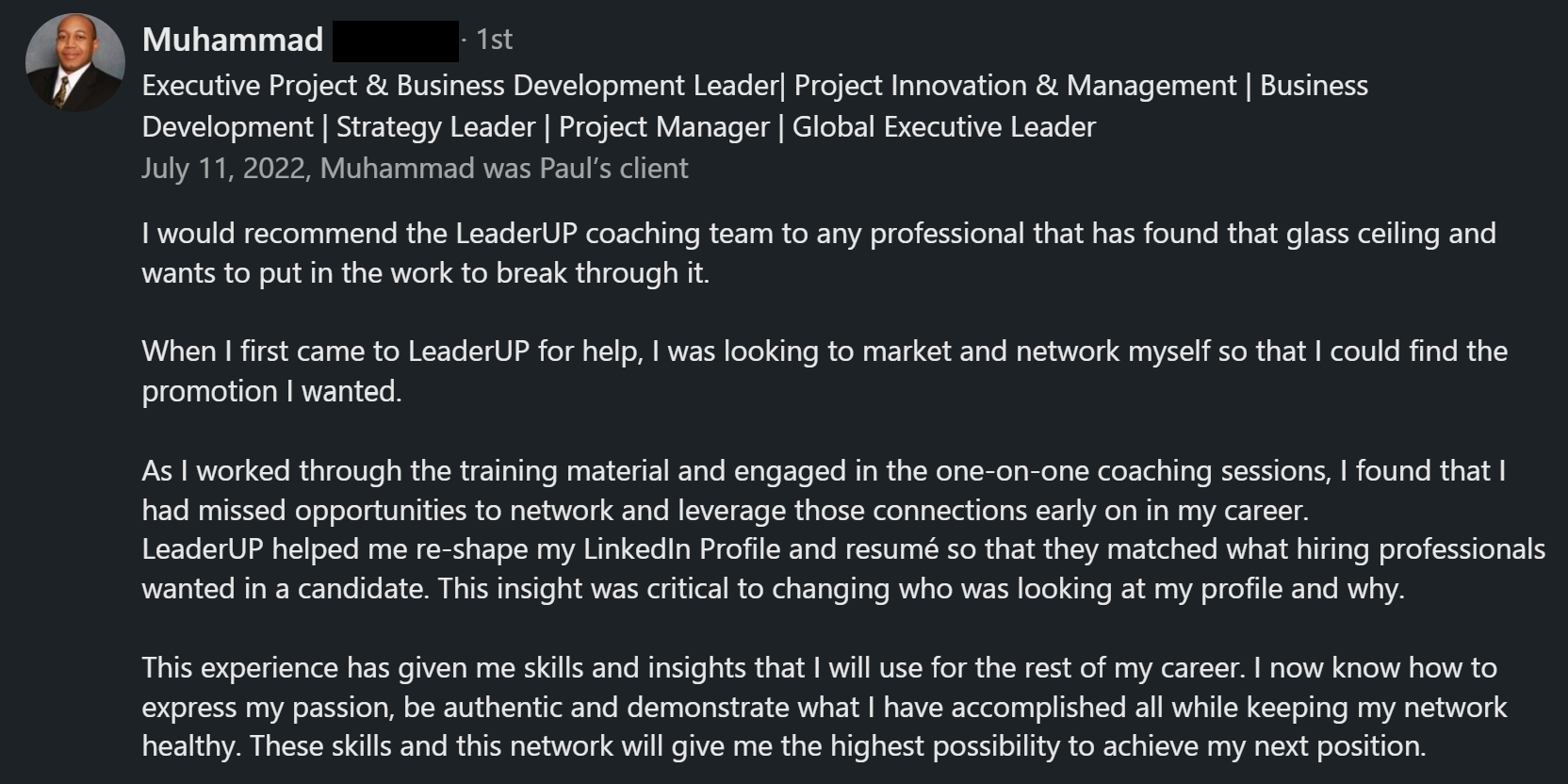Click the blacked-out surname box

(x=396, y=41)
